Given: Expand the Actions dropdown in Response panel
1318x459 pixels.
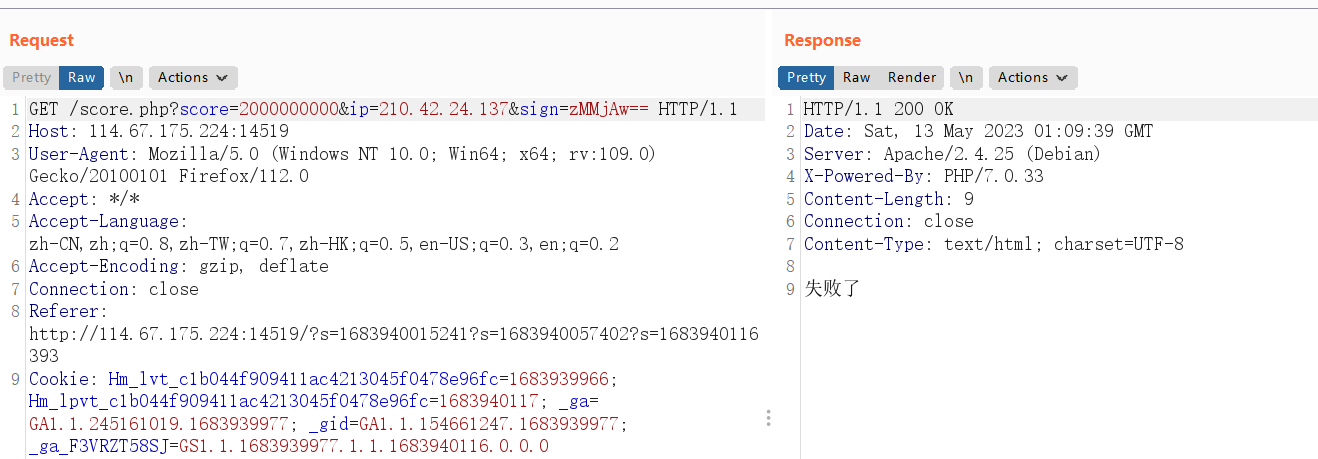Looking at the screenshot, I should point(1033,78).
